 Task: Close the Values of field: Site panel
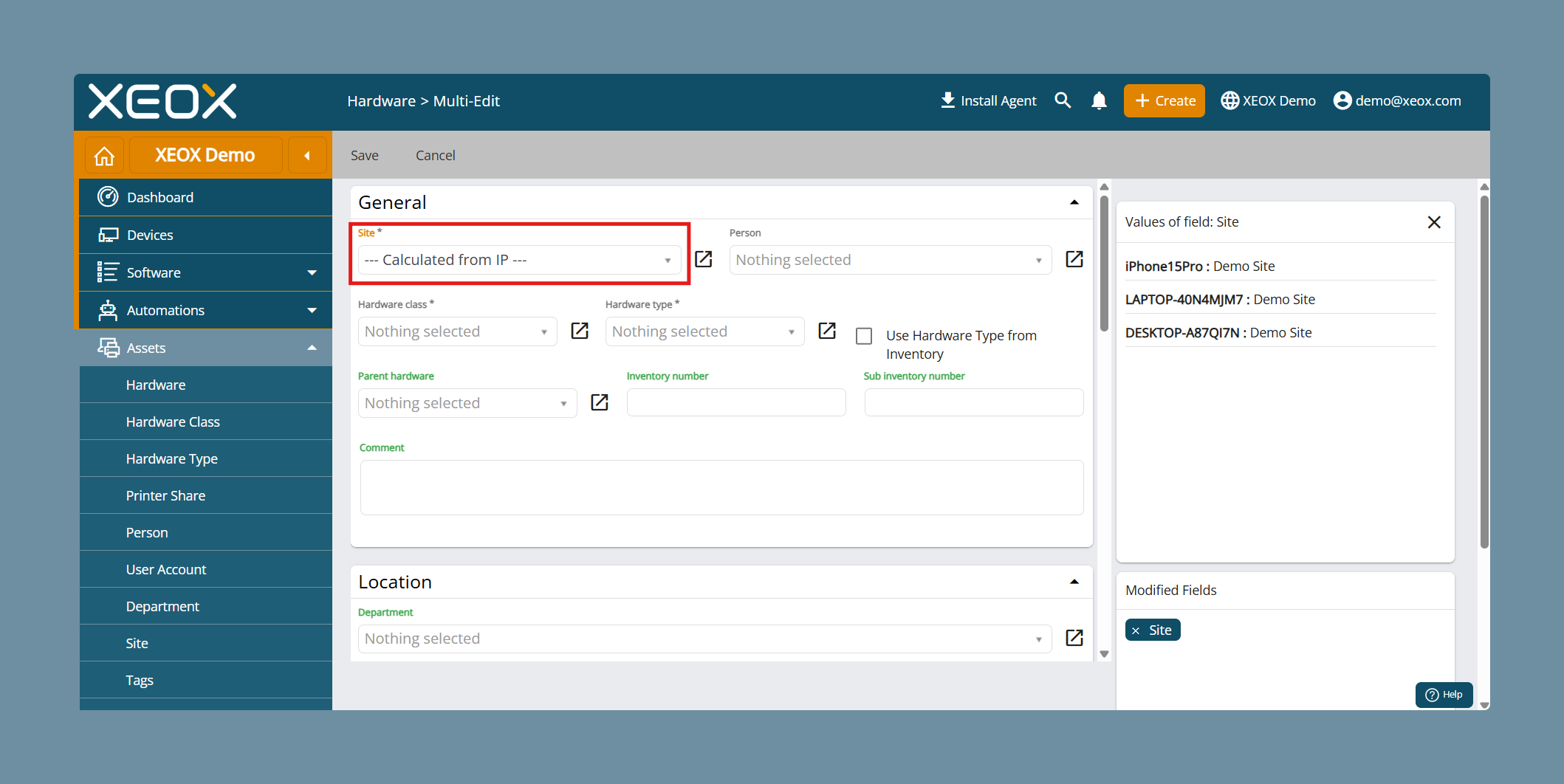1434,222
